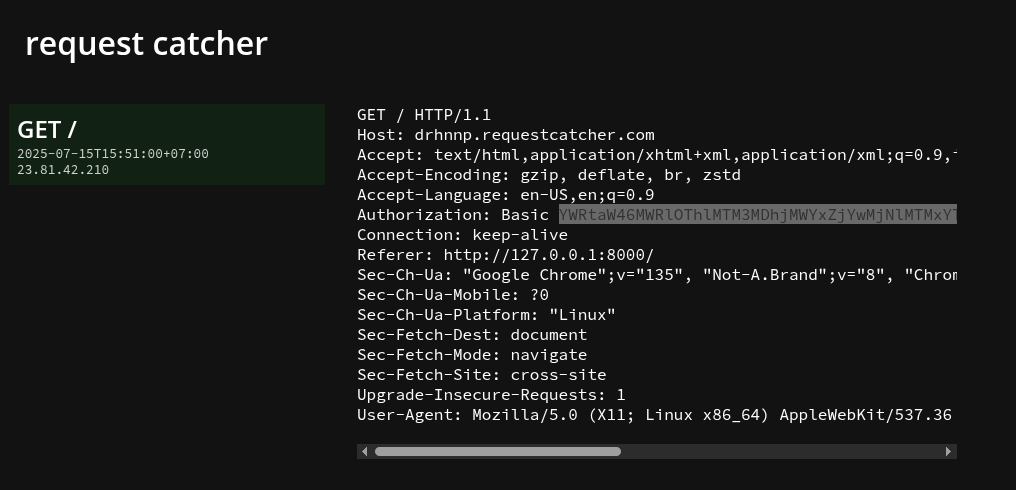The image size is (1016, 490).
Task: Click the empty scrollbar track area
Action: 781,451
